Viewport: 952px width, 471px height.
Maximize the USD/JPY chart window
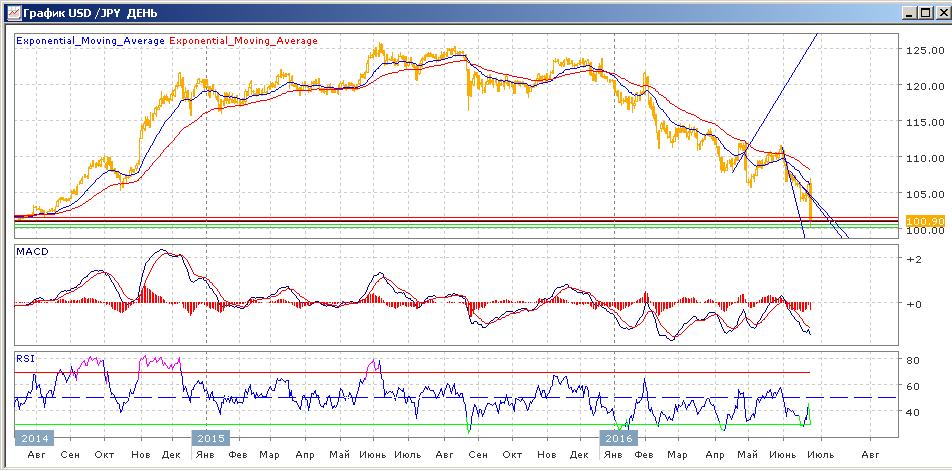coord(924,12)
